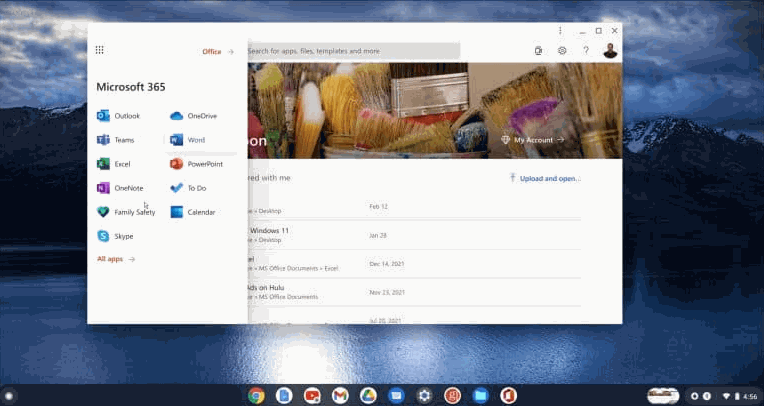Viewport: 764px width, 406px height.
Task: Open the file dated Dec 14, 2021
Action: (x=414, y=264)
